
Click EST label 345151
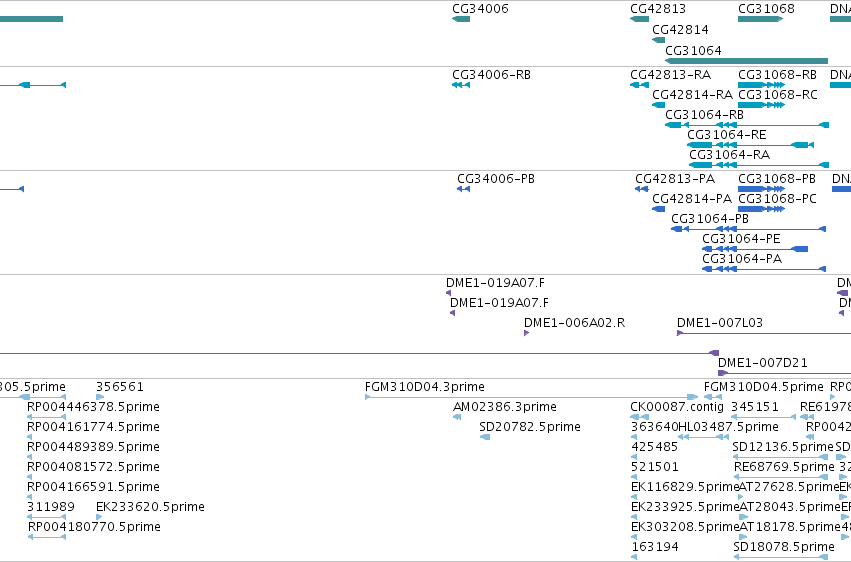755,407
